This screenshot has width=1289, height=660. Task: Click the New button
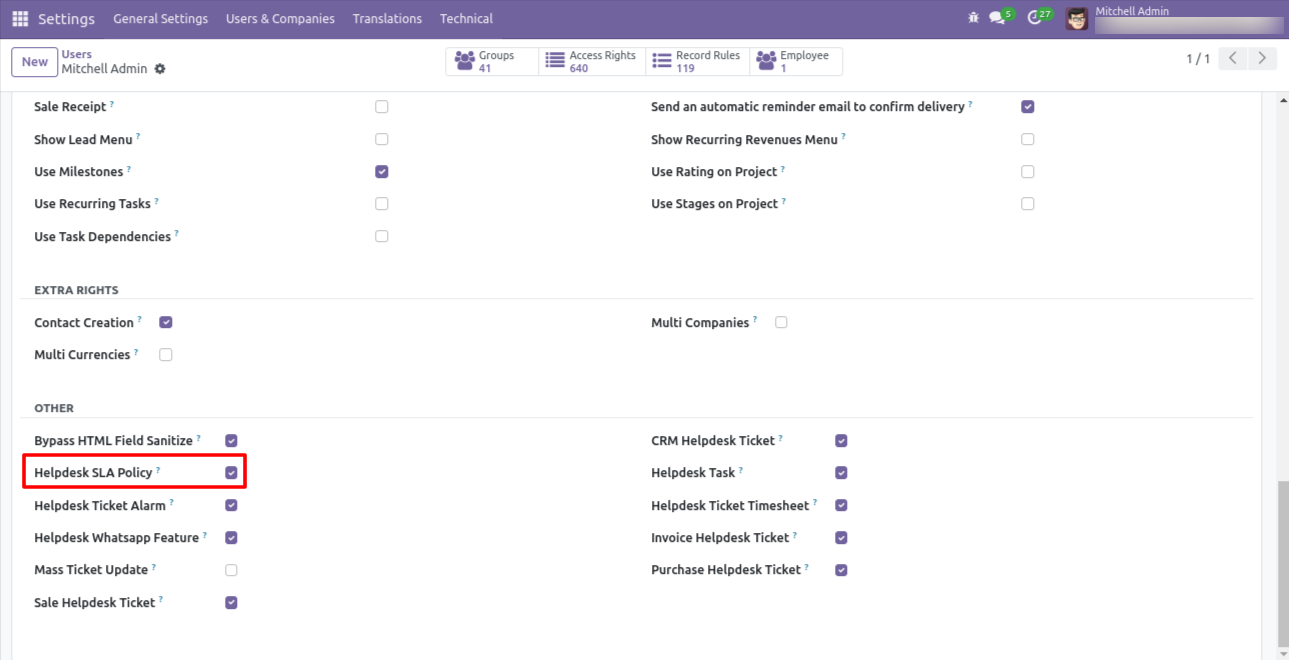(x=35, y=62)
